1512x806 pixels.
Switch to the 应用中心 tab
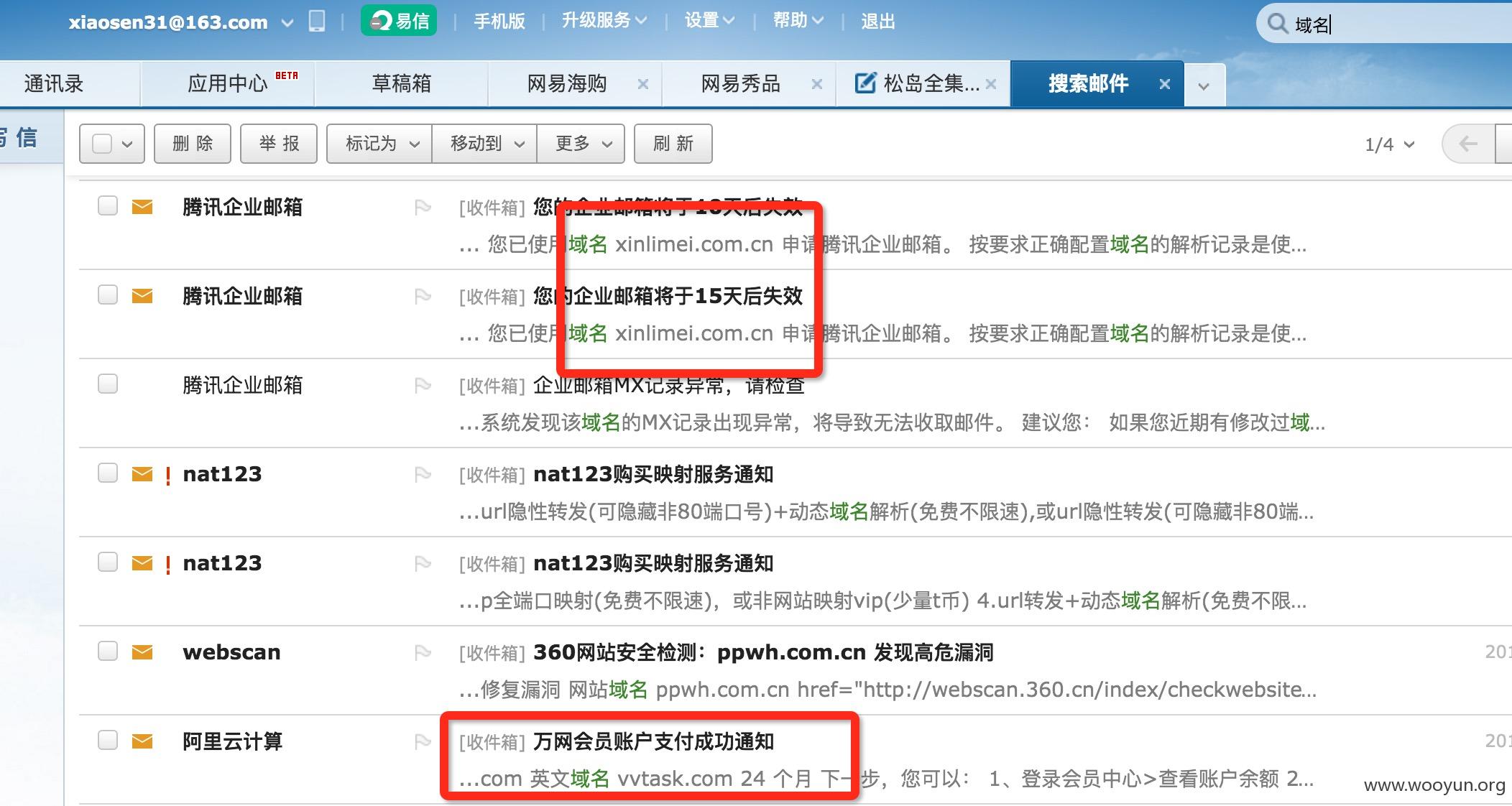227,84
